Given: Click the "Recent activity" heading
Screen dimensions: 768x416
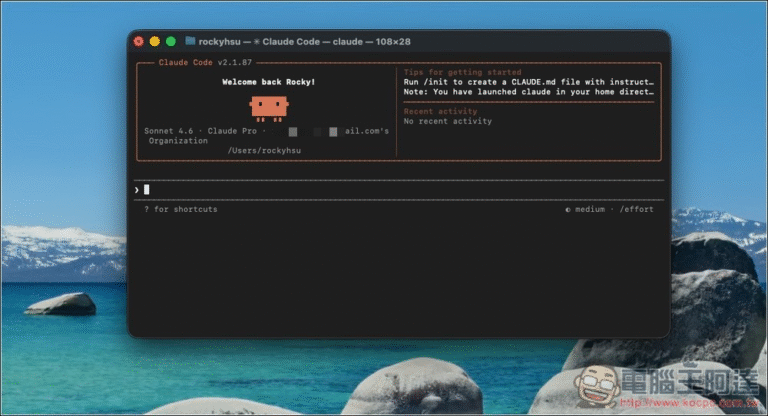Looking at the screenshot, I should [x=440, y=111].
